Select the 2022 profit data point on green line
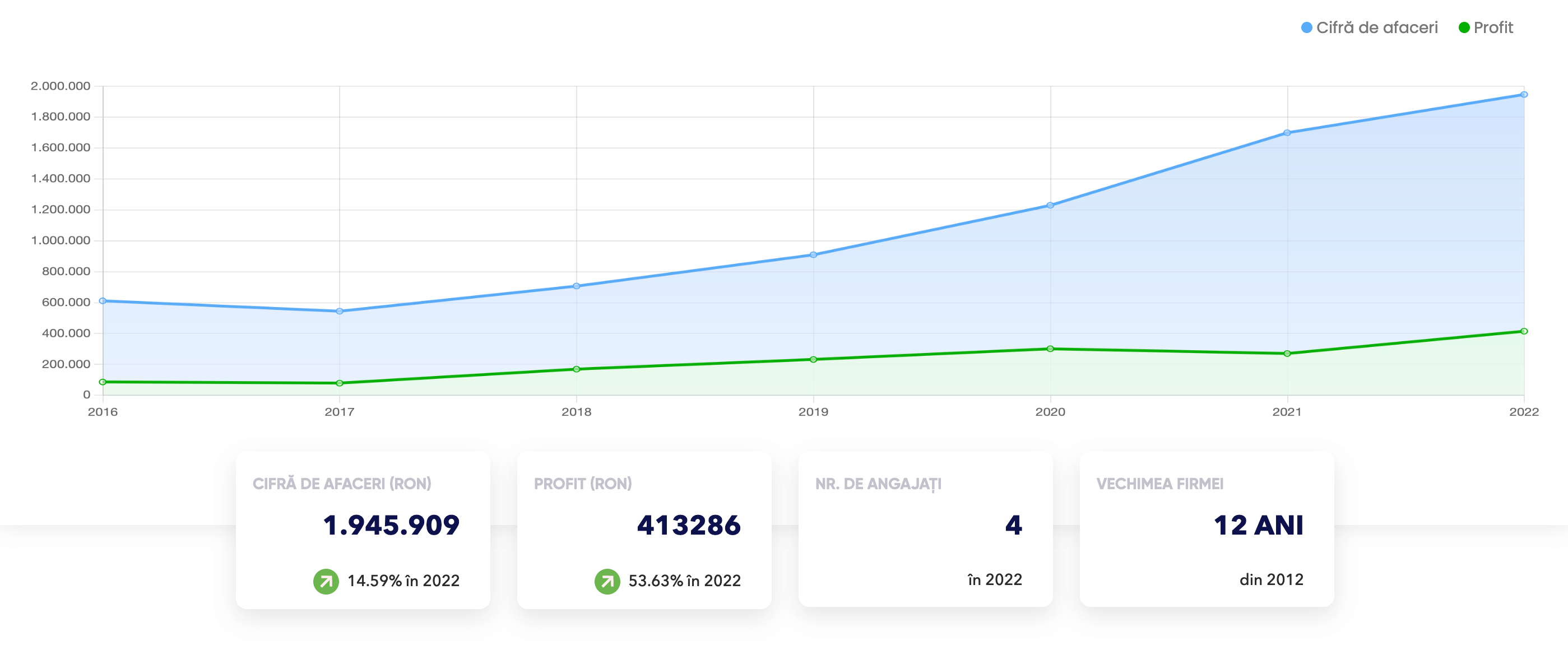Image resolution: width=1568 pixels, height=659 pixels. 1524,332
